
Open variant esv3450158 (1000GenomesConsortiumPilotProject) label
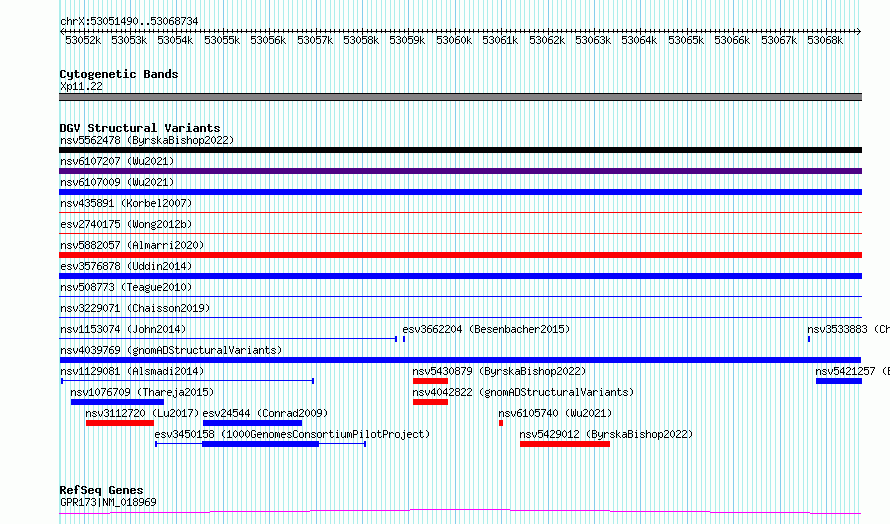(292, 434)
